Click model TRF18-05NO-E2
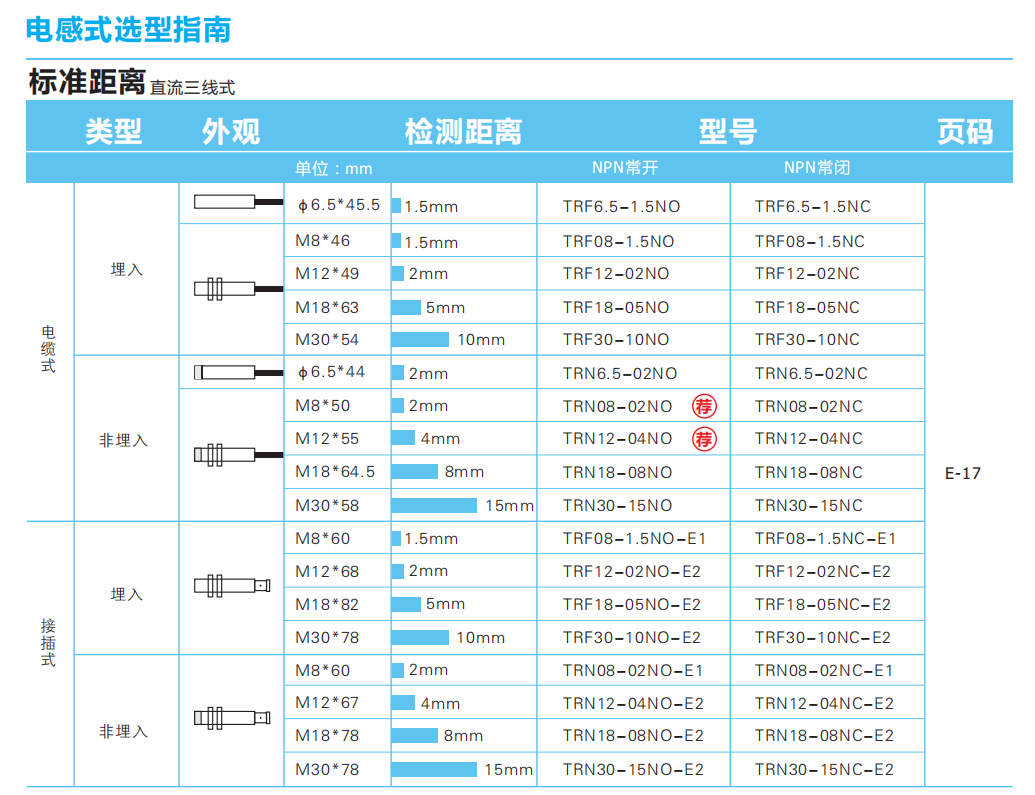 [x=631, y=605]
